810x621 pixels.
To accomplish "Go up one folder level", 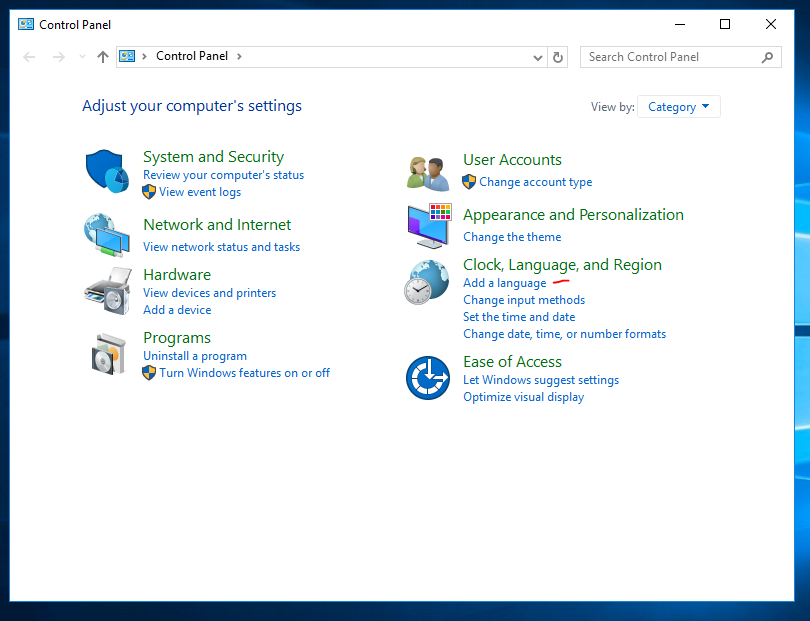I will (x=103, y=57).
